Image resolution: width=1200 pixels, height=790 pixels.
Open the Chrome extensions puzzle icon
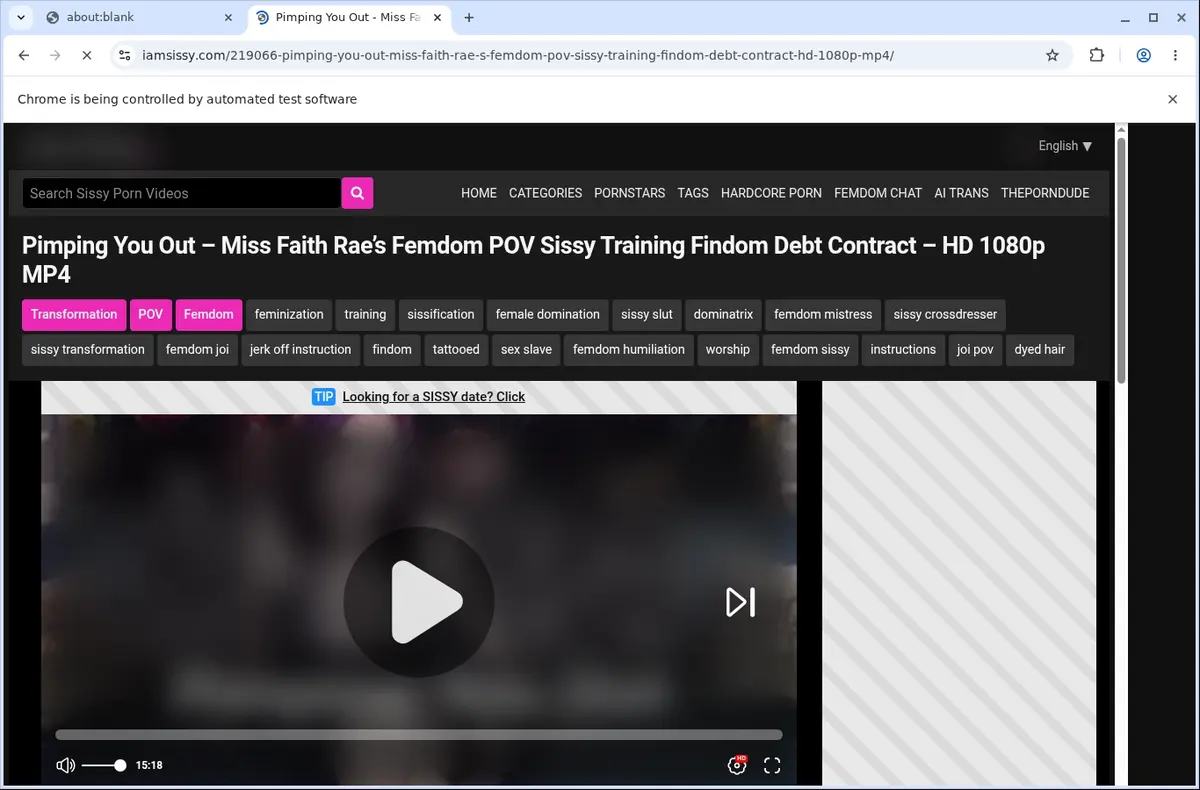(1097, 56)
